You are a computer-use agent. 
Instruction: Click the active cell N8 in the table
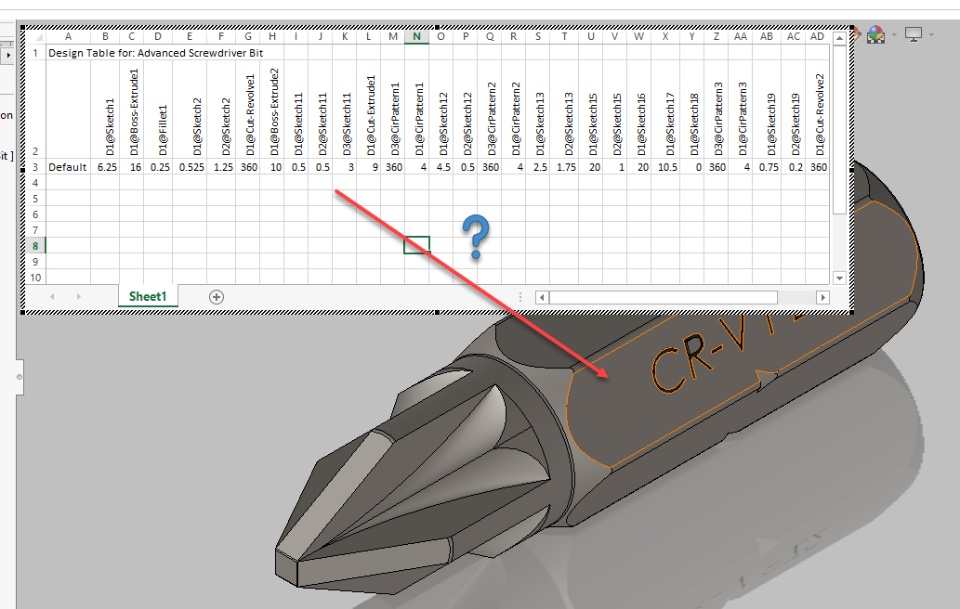click(x=416, y=245)
